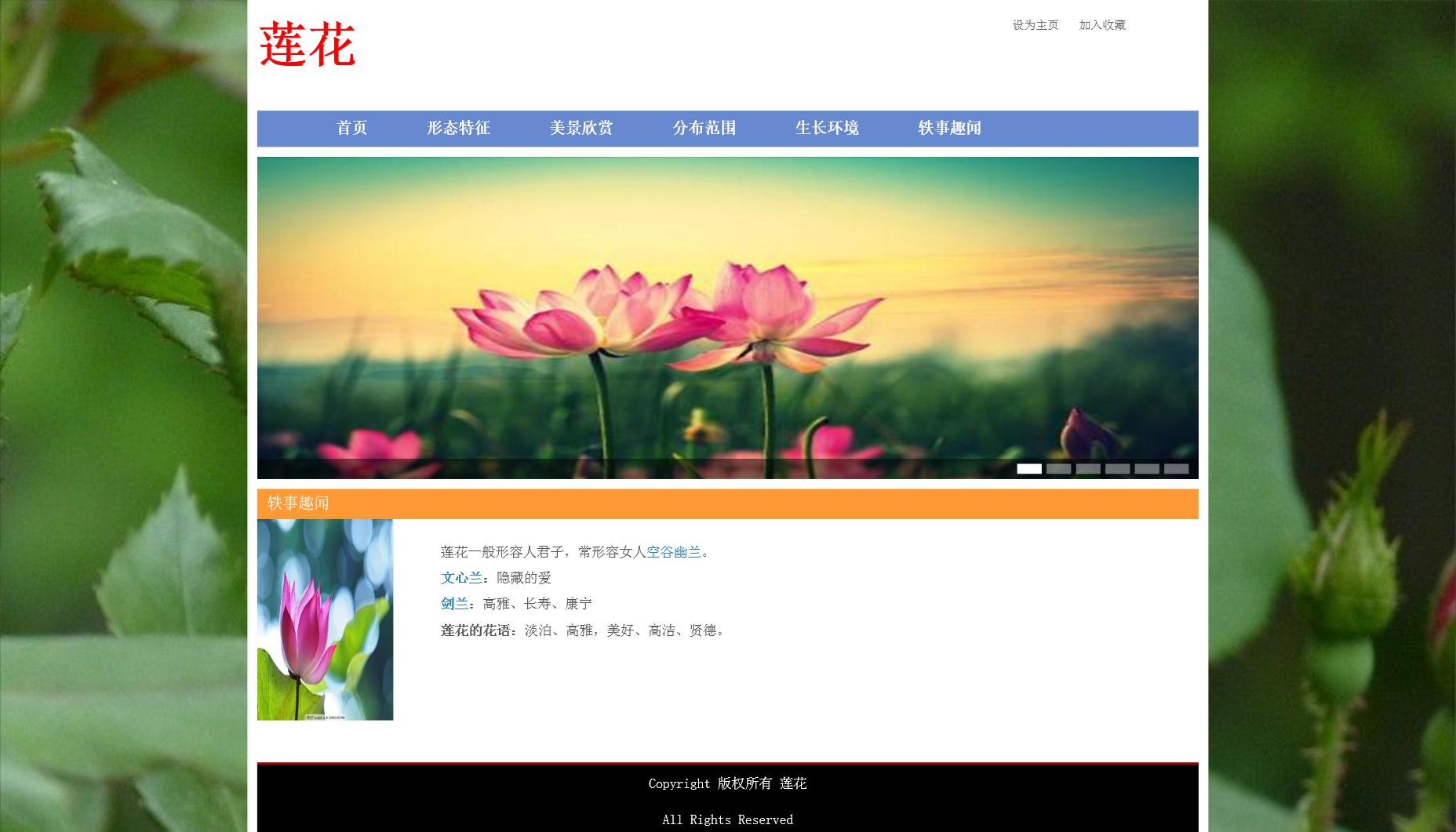Click the 设为主页 link
This screenshot has height=832, width=1456.
point(1035,25)
